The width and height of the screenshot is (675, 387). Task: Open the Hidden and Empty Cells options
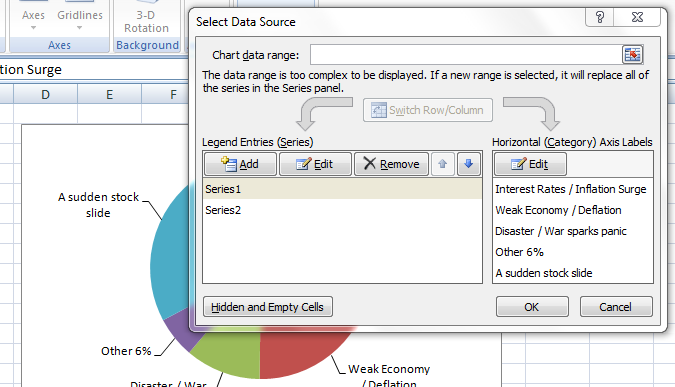268,307
